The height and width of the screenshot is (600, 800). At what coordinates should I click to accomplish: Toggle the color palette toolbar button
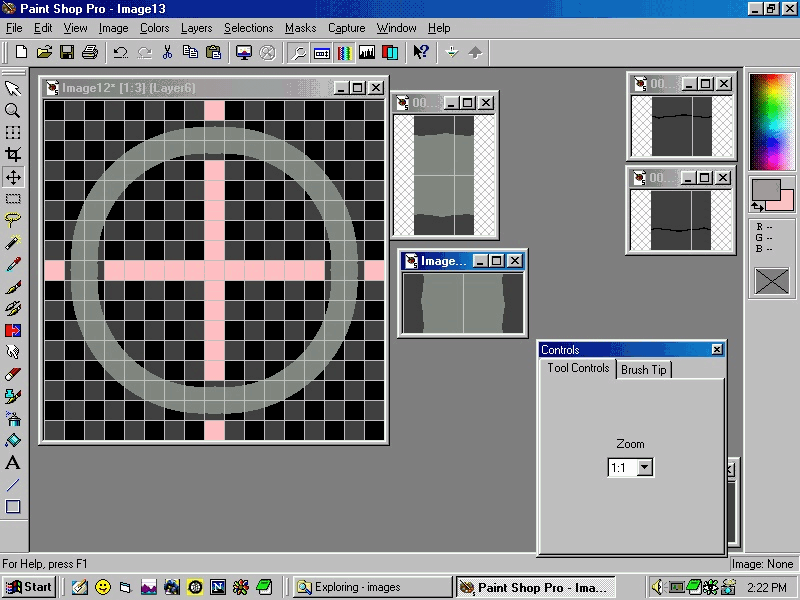pos(344,52)
